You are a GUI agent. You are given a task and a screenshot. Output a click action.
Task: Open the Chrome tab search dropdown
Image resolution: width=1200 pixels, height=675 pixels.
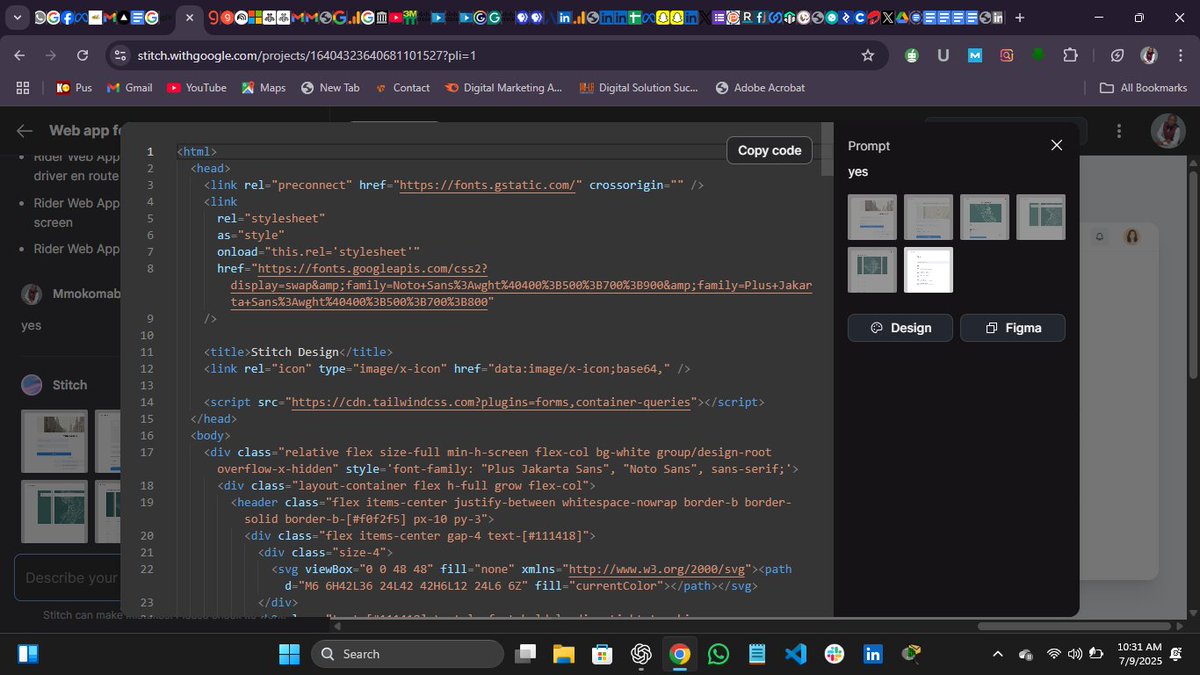pos(17,18)
